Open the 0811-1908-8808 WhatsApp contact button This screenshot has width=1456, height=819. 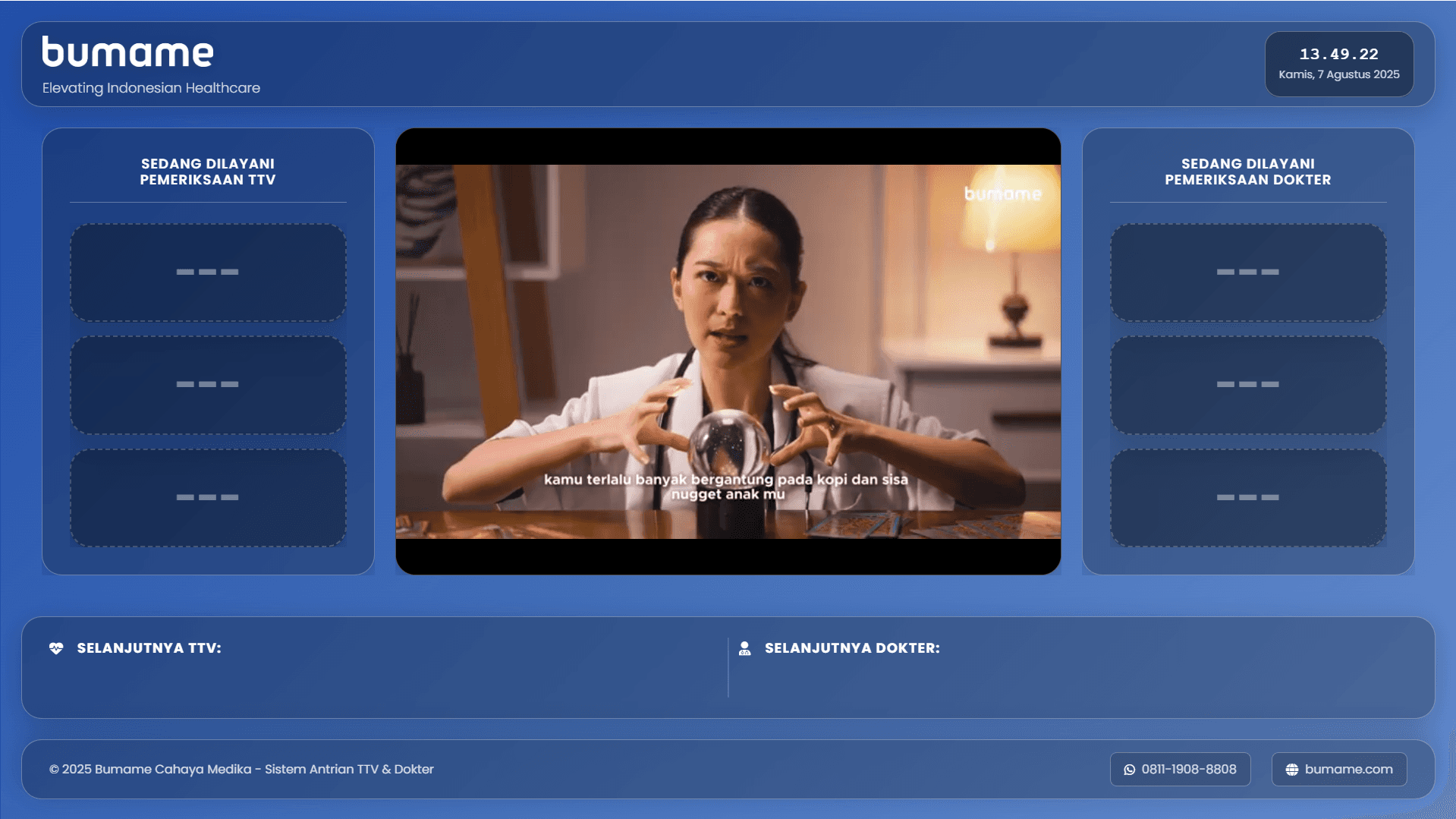[1180, 769]
